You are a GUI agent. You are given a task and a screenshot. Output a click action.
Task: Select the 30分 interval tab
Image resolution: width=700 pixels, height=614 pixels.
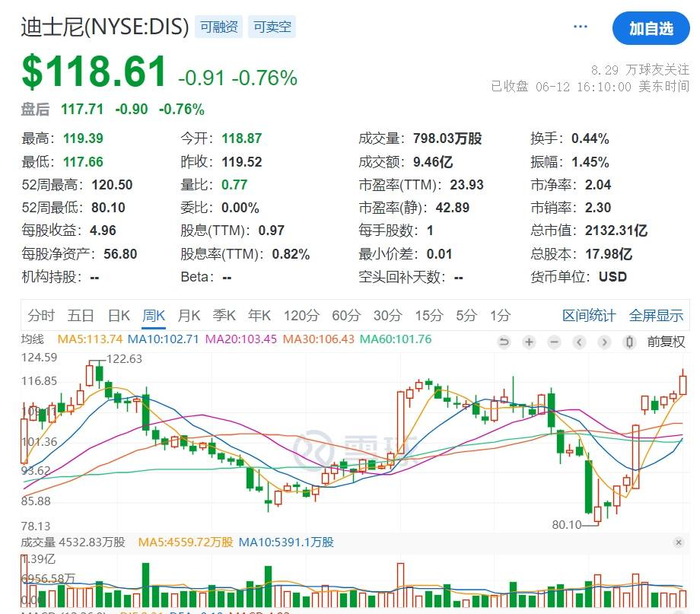388,315
